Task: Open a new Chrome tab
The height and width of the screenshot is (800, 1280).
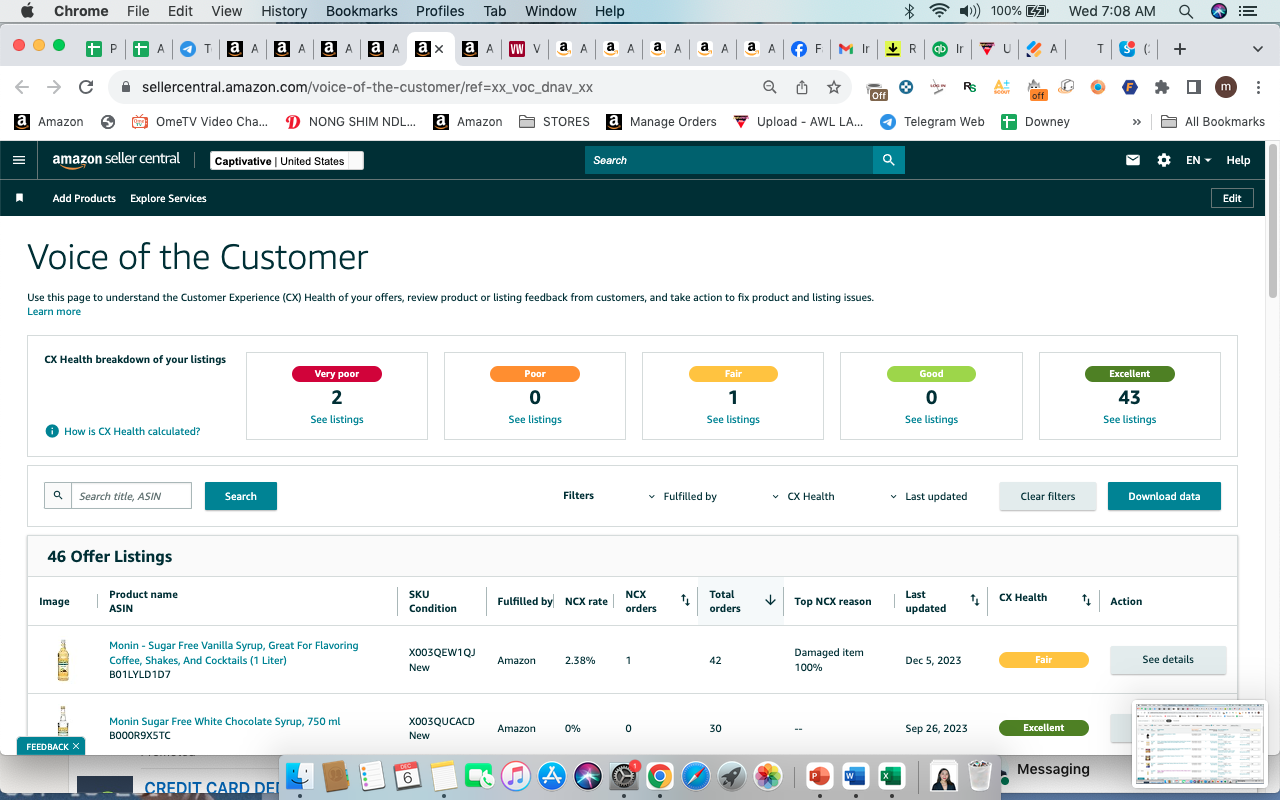Action: tap(1180, 49)
